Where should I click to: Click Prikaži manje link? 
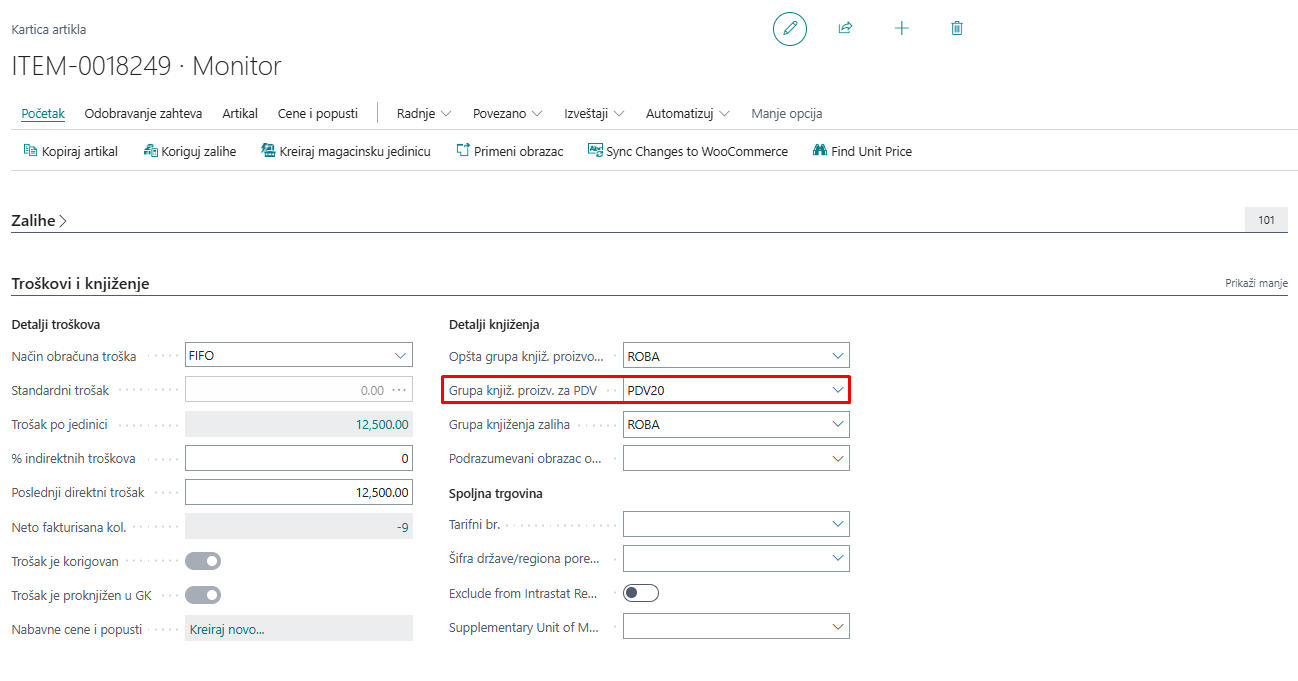pyautogui.click(x=1256, y=283)
